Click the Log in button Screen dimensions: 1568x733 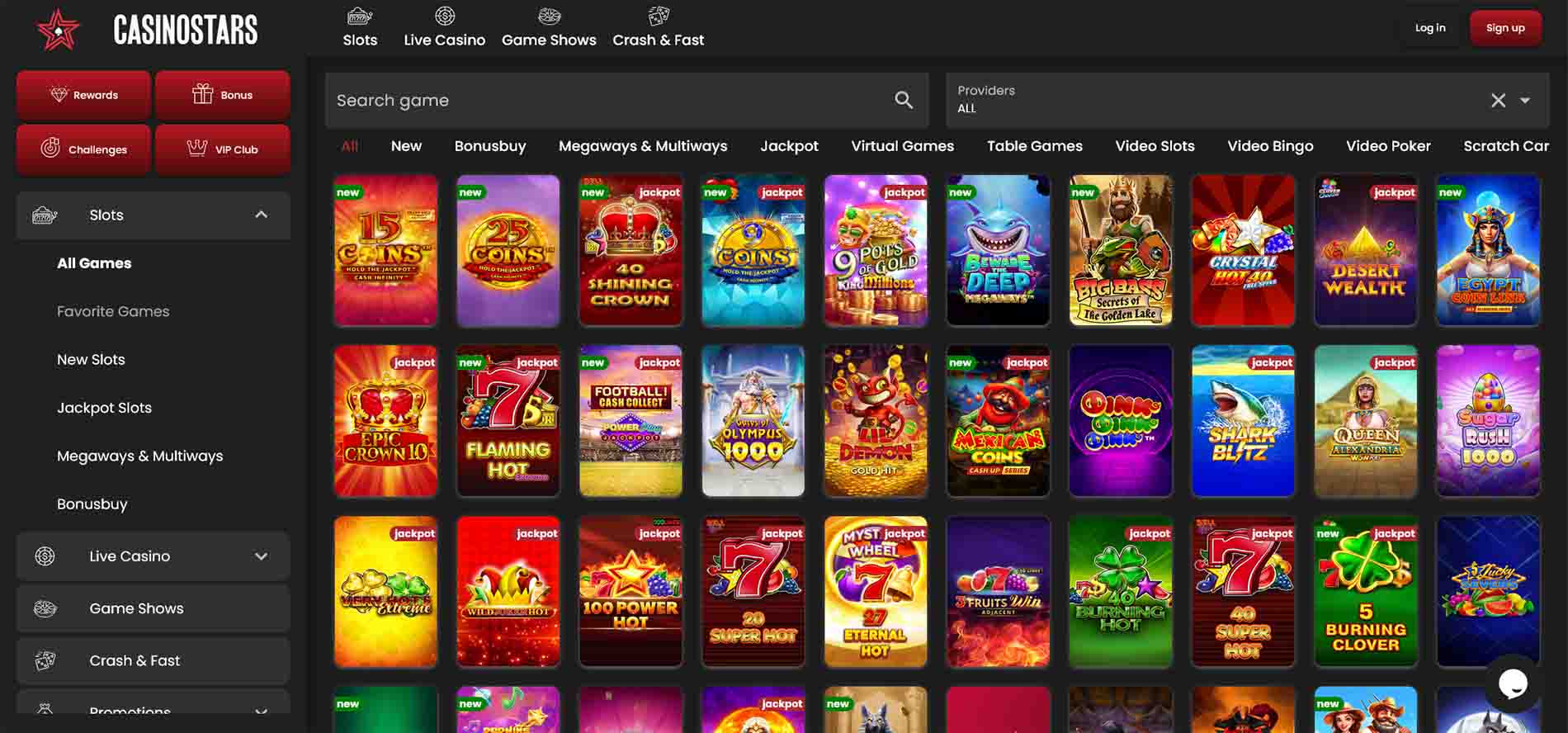tap(1430, 28)
